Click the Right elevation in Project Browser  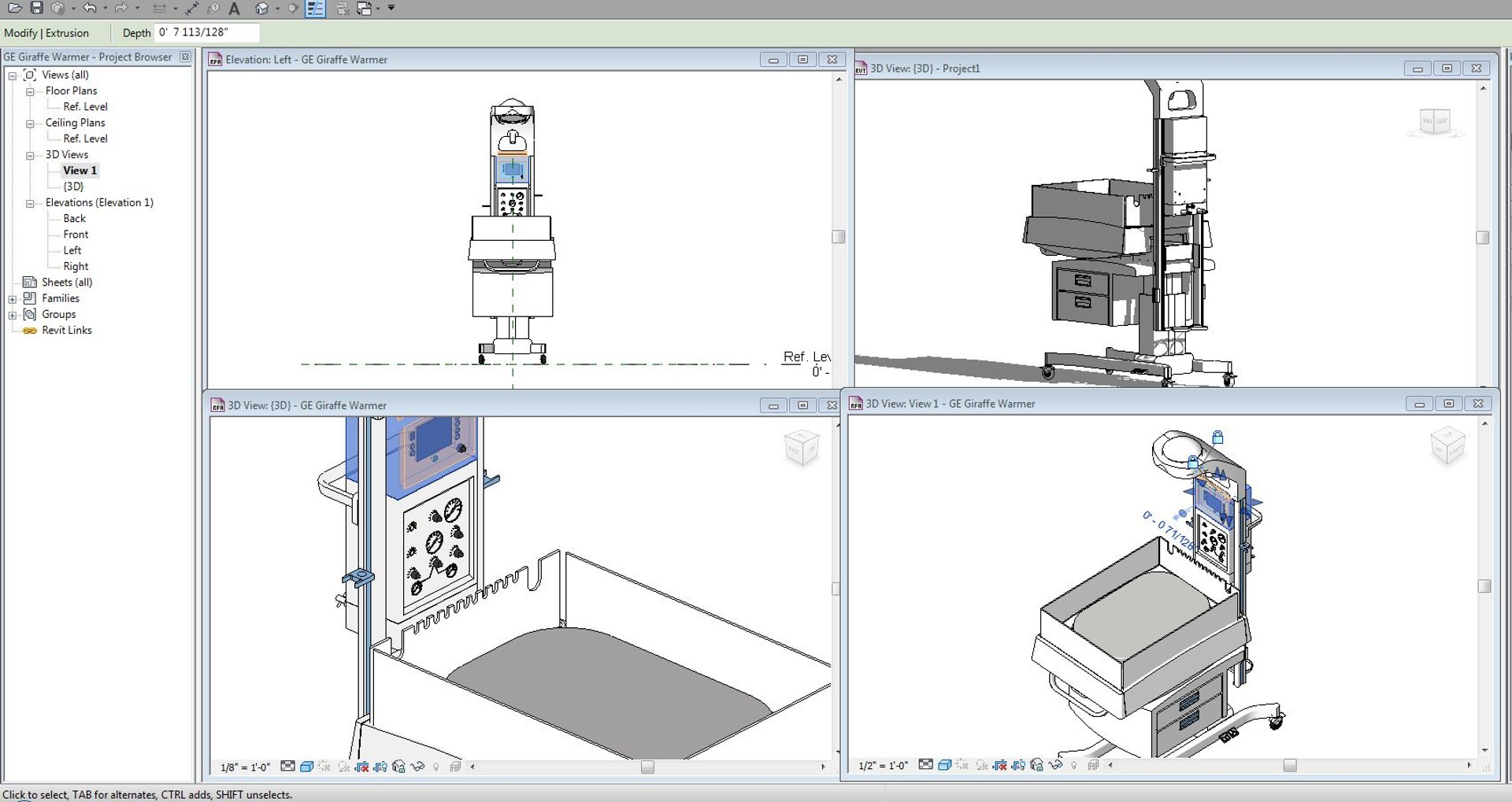pos(76,267)
